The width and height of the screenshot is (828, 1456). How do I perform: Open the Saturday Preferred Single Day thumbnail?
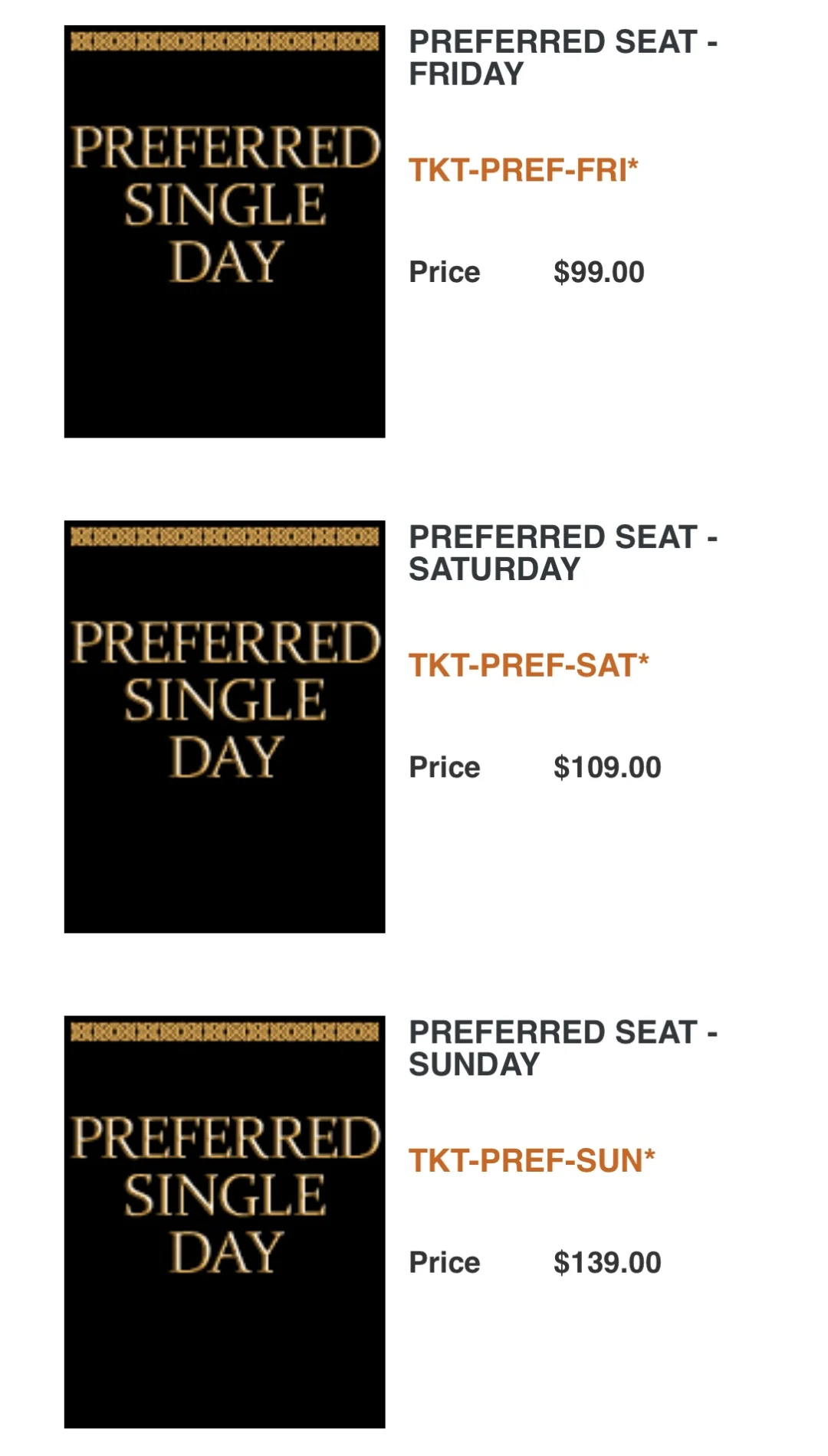(225, 726)
